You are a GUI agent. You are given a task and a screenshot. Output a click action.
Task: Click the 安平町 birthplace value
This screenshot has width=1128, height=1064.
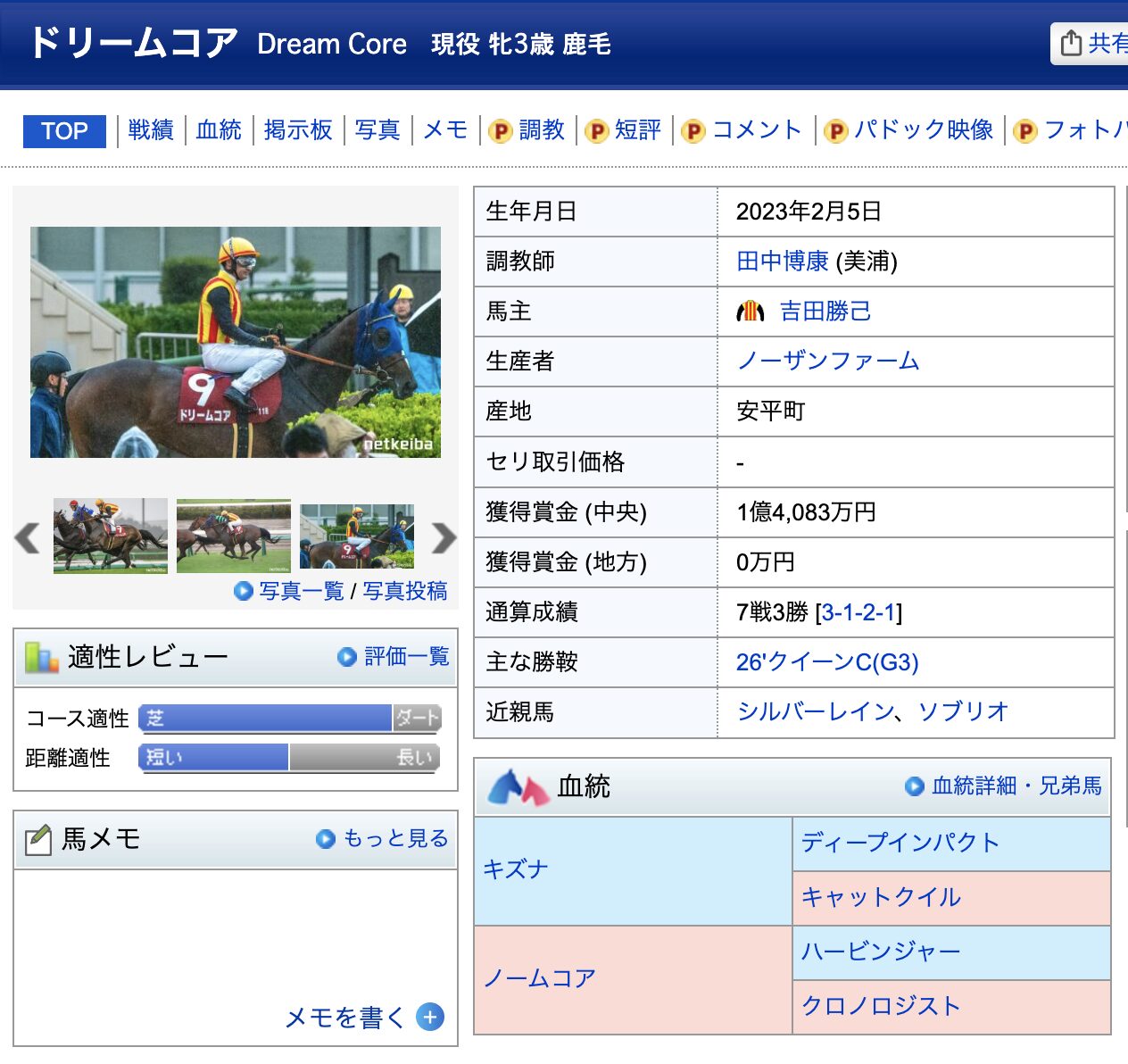[771, 411]
